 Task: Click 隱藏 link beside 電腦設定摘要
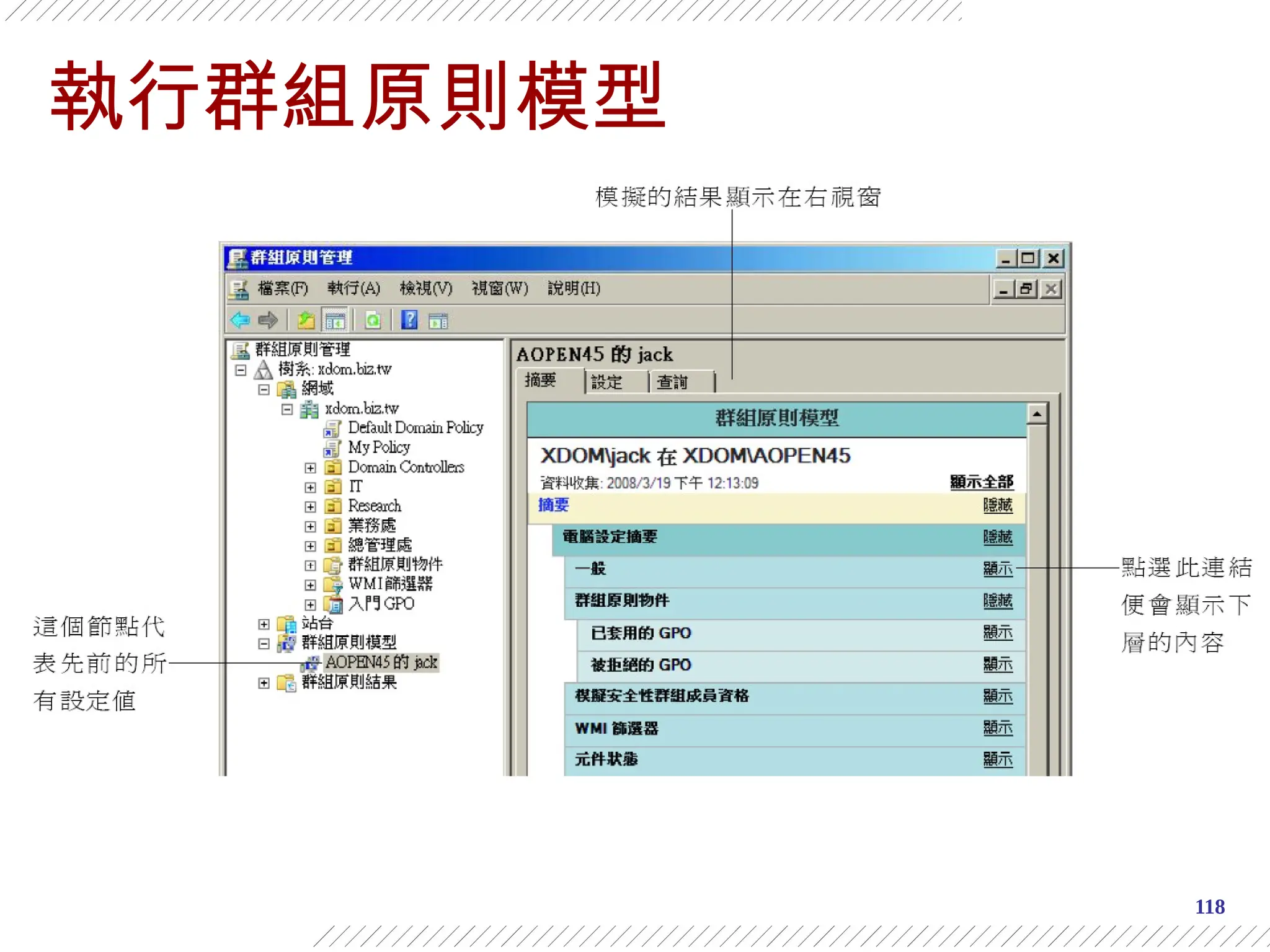point(997,537)
